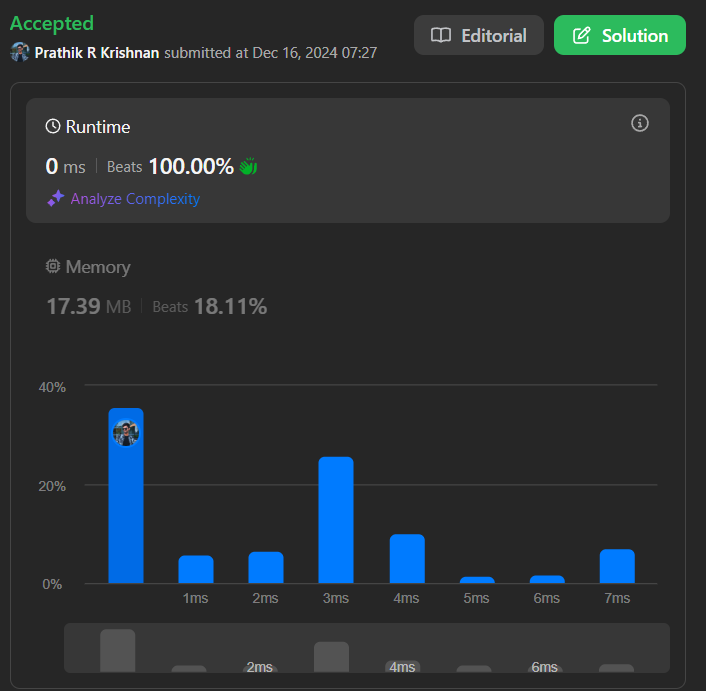Select the Runtime stats card

347,160
